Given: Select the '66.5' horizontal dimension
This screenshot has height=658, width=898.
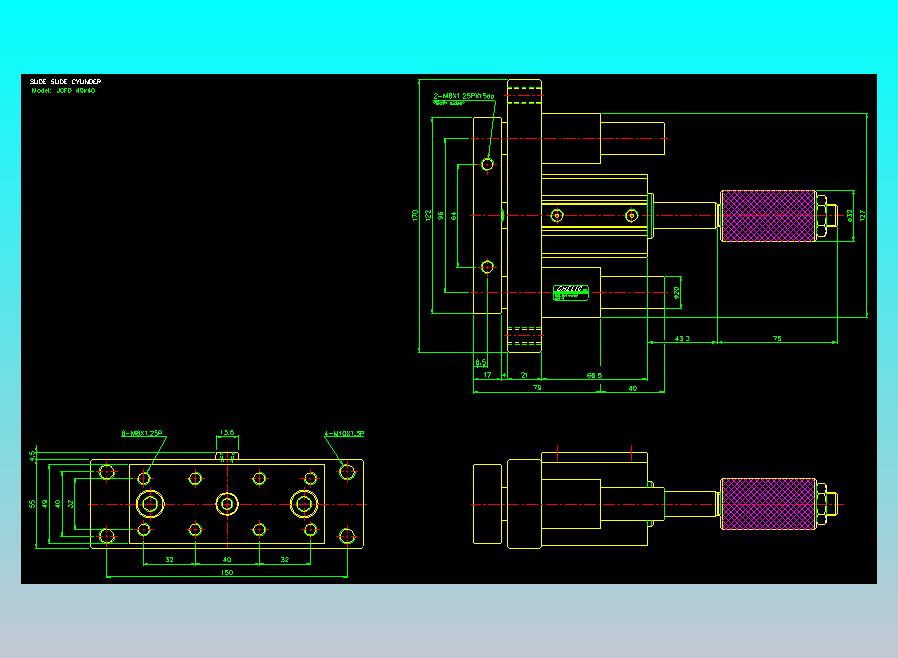Looking at the screenshot, I should pos(594,376).
